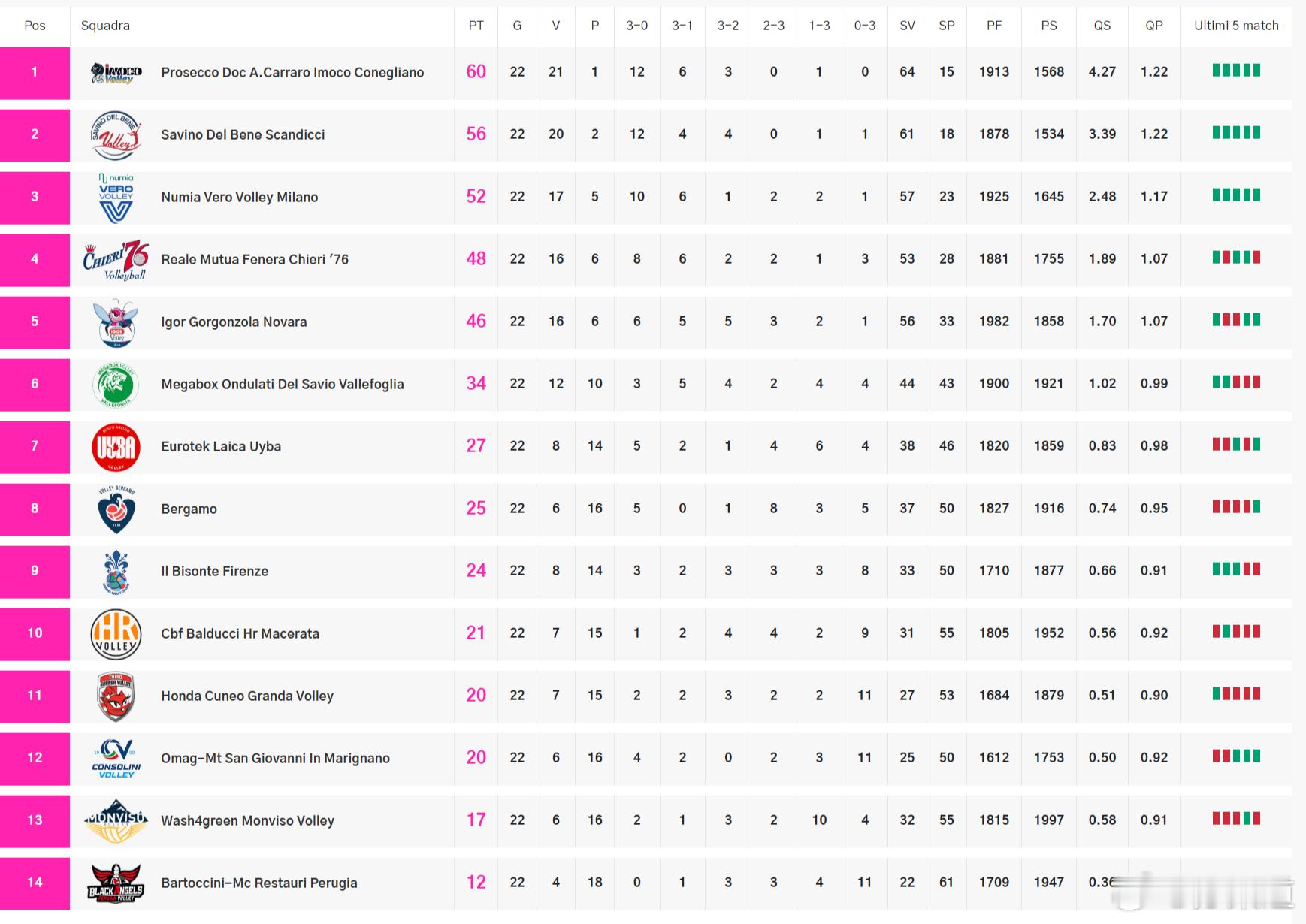The width and height of the screenshot is (1306, 924).
Task: Click the red UYBA team logo
Action: (x=116, y=447)
